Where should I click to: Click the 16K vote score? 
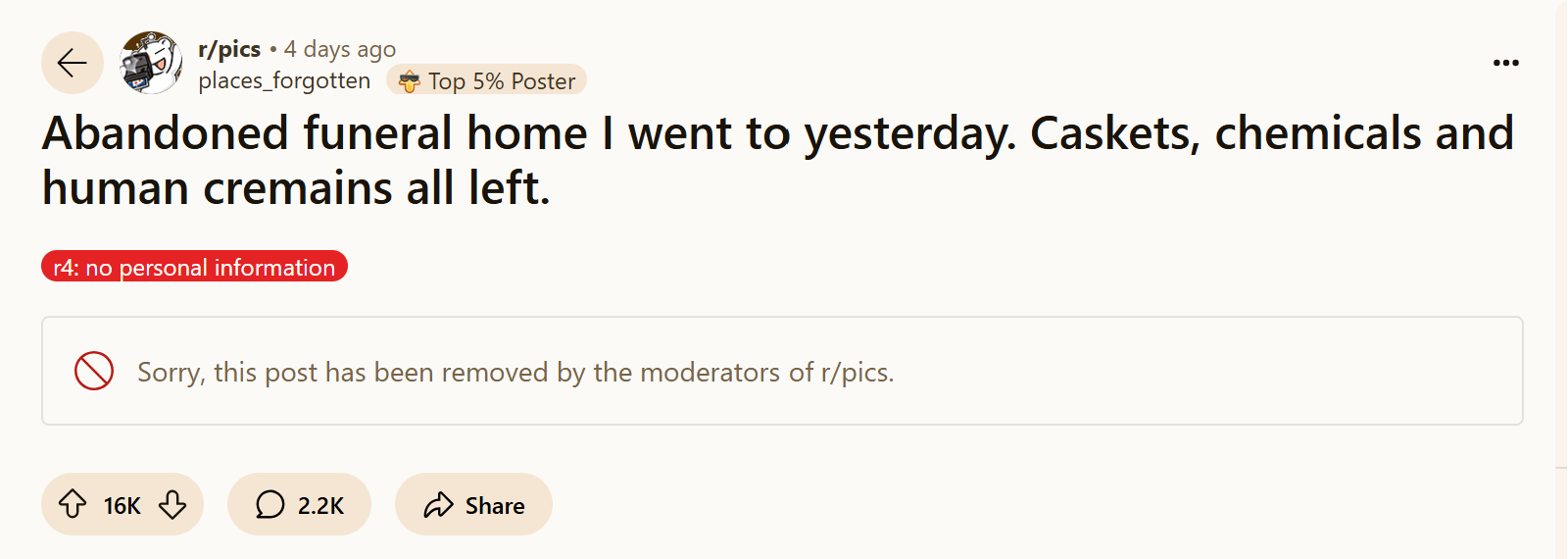tap(122, 506)
